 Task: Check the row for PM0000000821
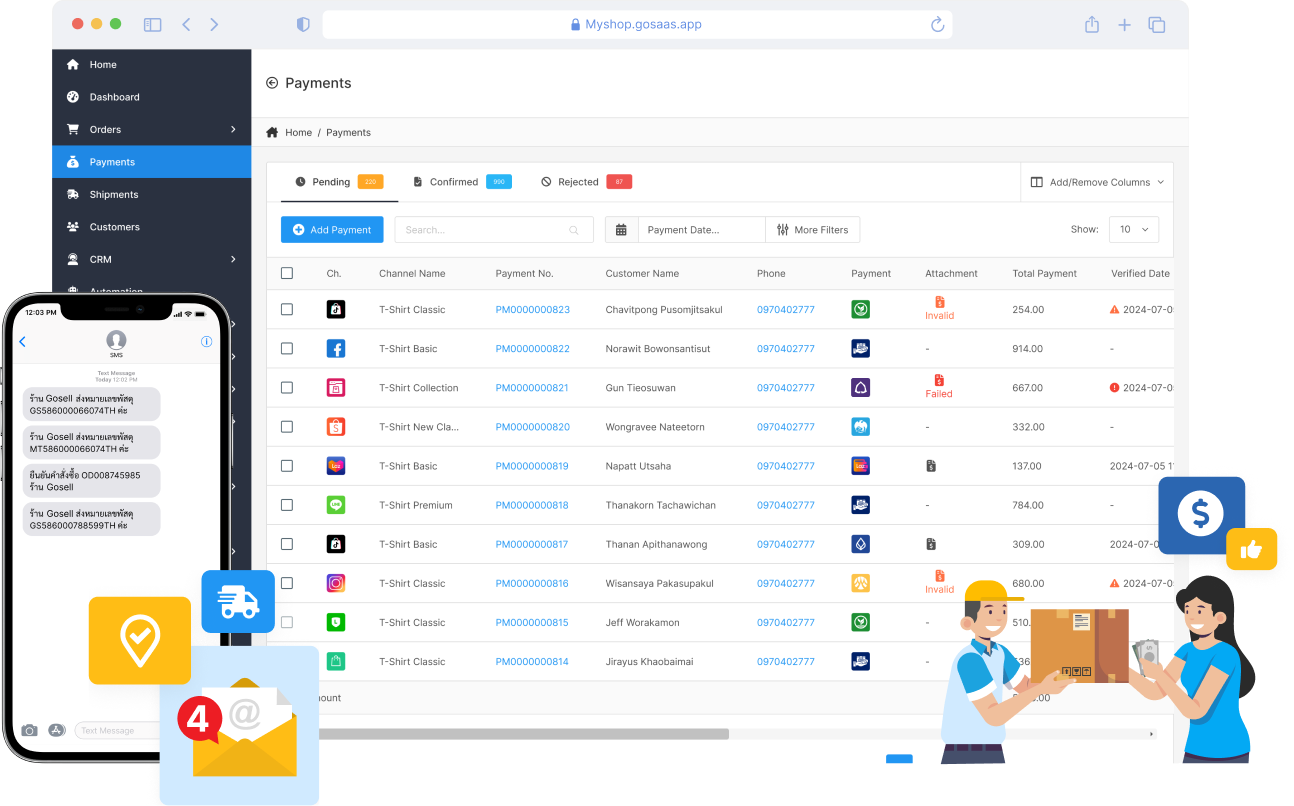[287, 388]
